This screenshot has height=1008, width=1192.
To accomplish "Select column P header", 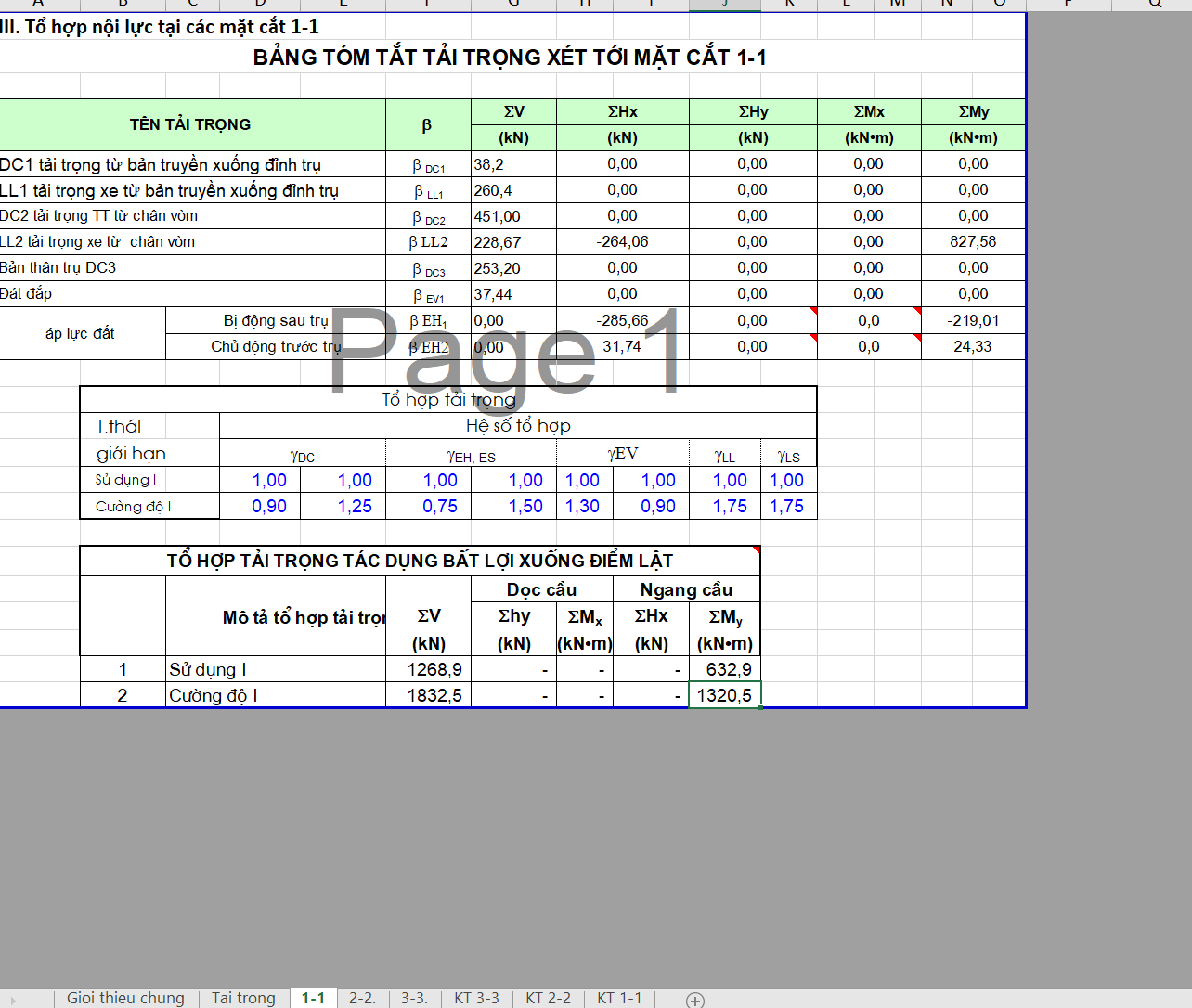I will pos(1069,4).
